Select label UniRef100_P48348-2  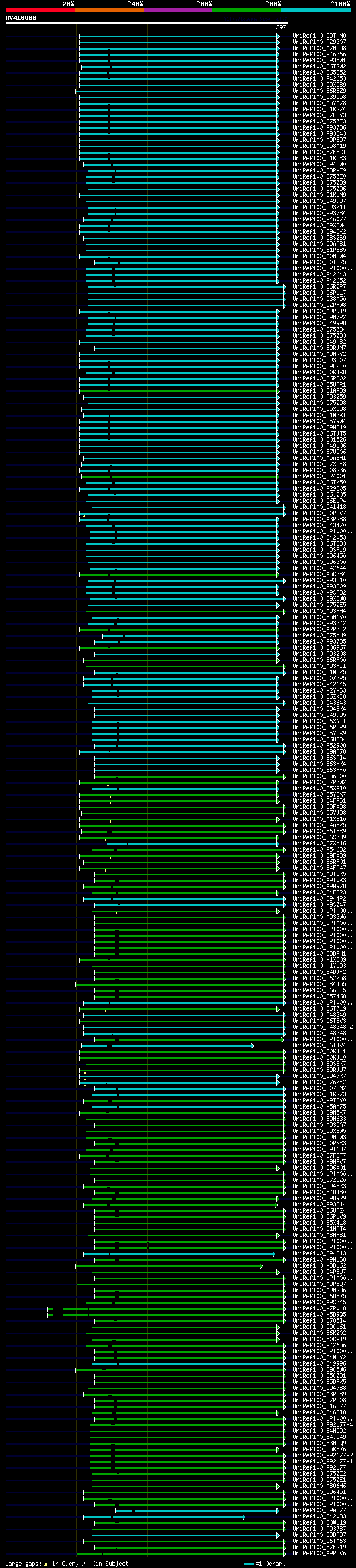point(323,1027)
